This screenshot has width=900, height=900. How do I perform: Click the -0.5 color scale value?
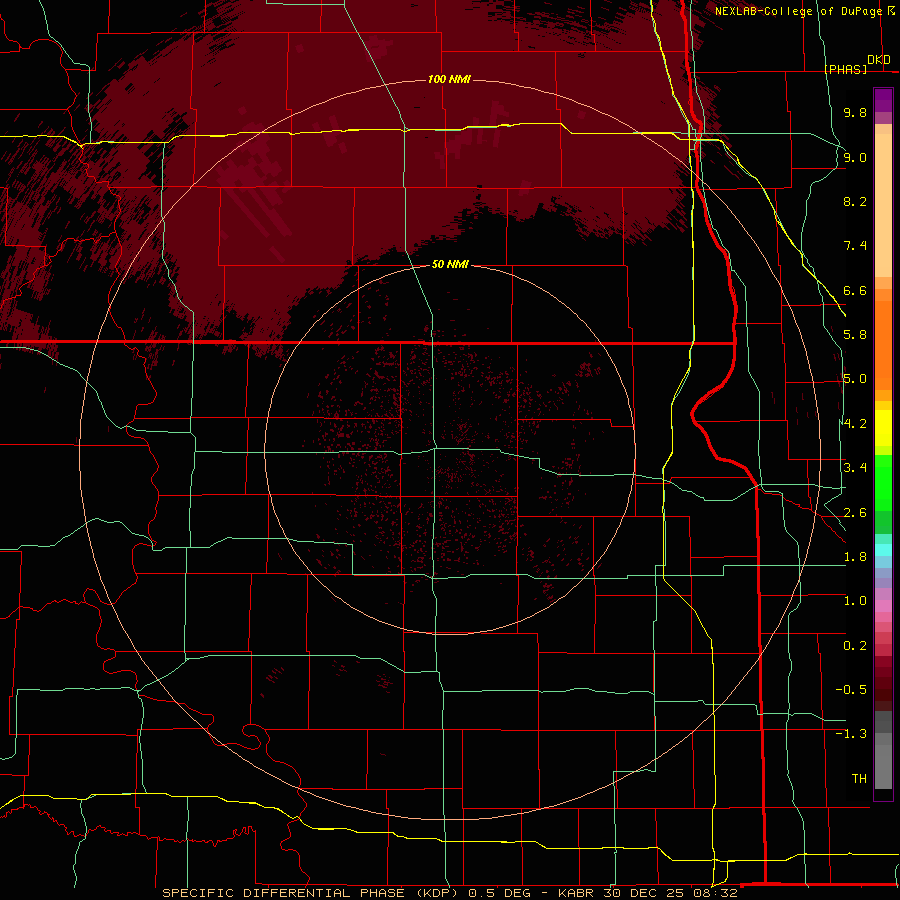[x=851, y=690]
